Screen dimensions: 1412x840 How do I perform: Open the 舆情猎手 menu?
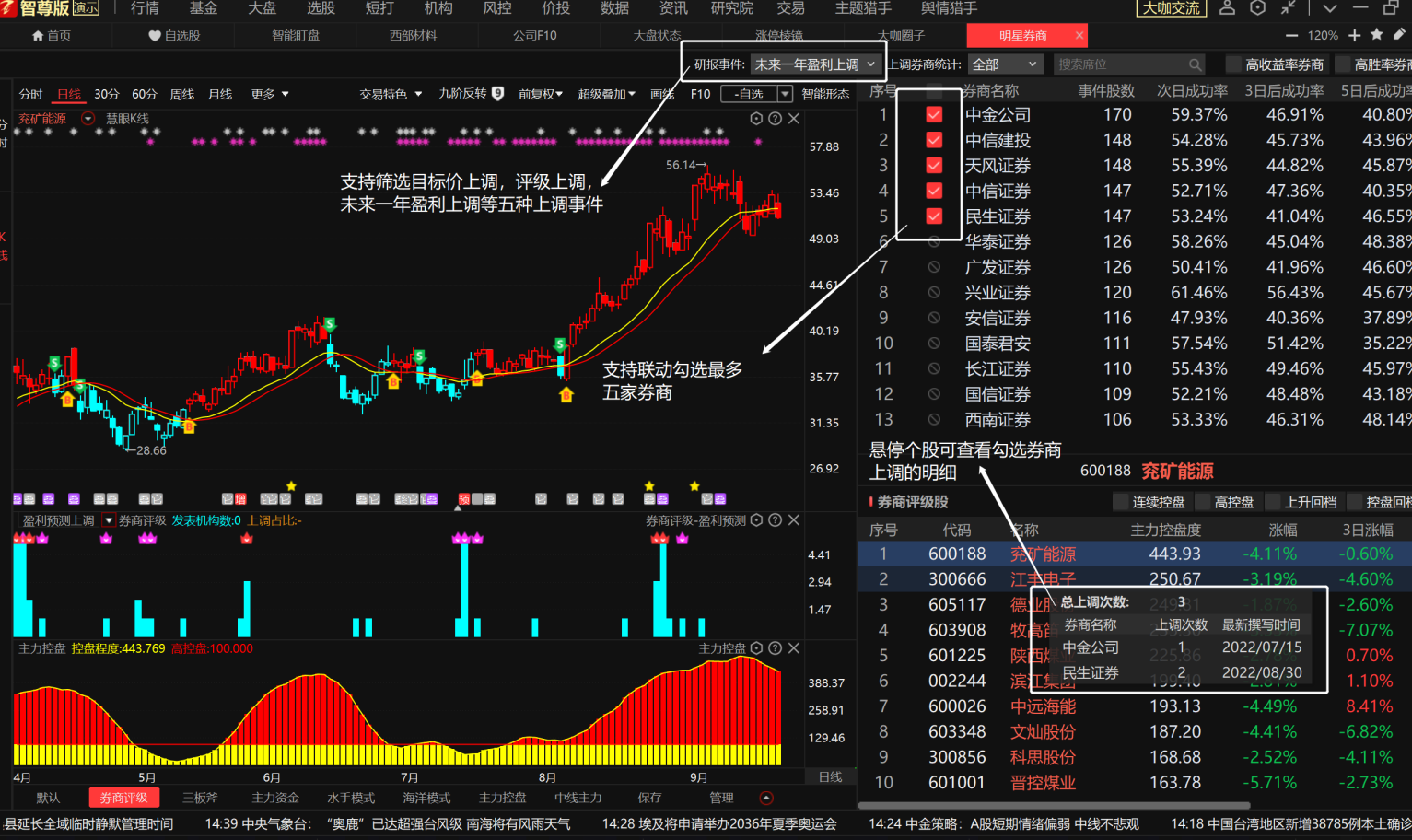click(949, 8)
